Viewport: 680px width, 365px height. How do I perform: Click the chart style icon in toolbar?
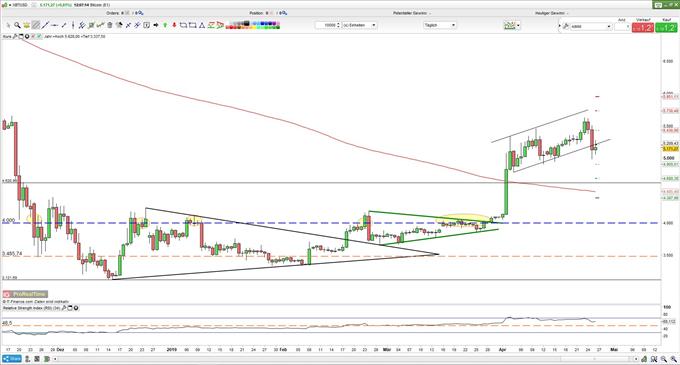pos(510,26)
